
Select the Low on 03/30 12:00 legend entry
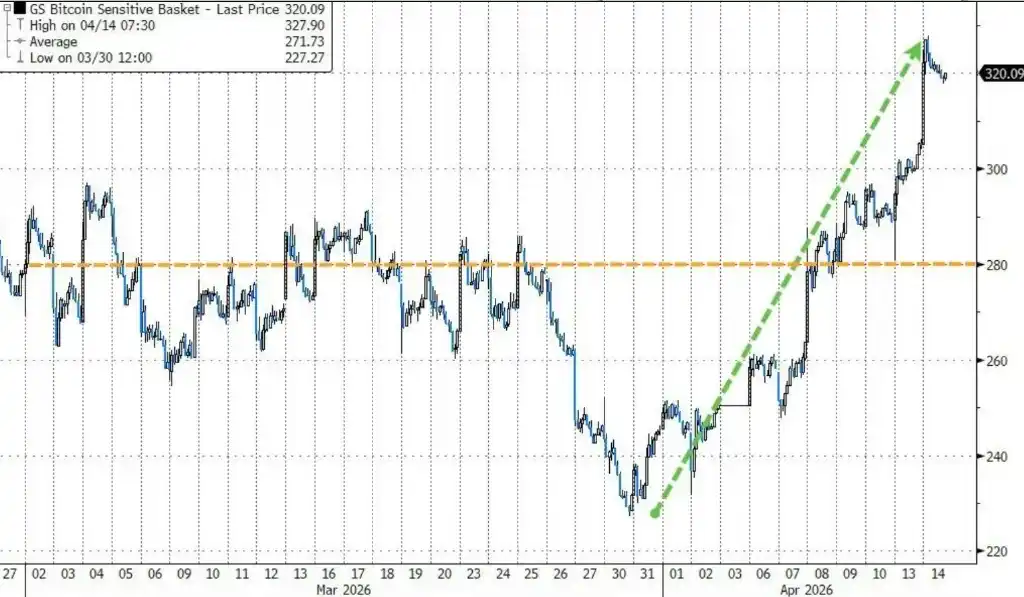coord(76,57)
